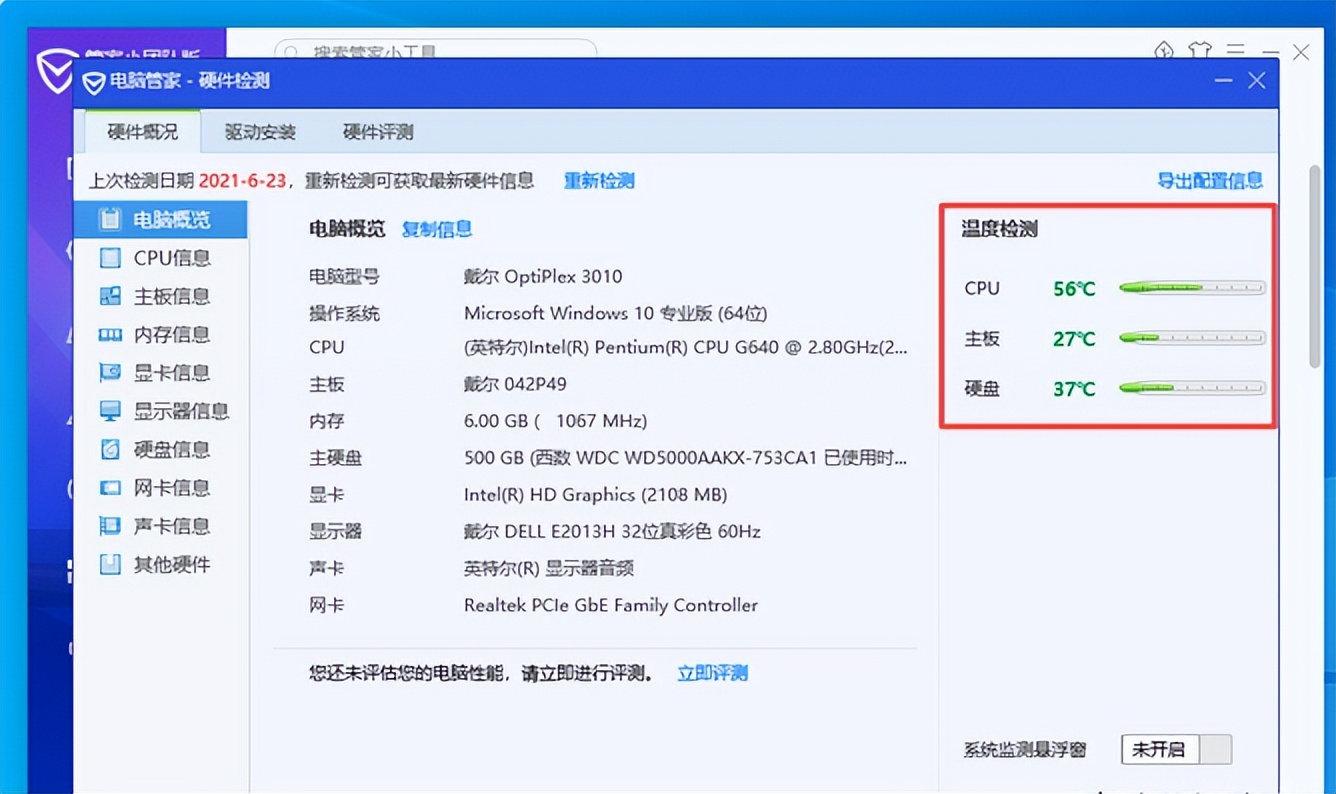This screenshot has height=794, width=1336.
Task: Select 网卡信息 network adapter info
Action: (x=160, y=487)
